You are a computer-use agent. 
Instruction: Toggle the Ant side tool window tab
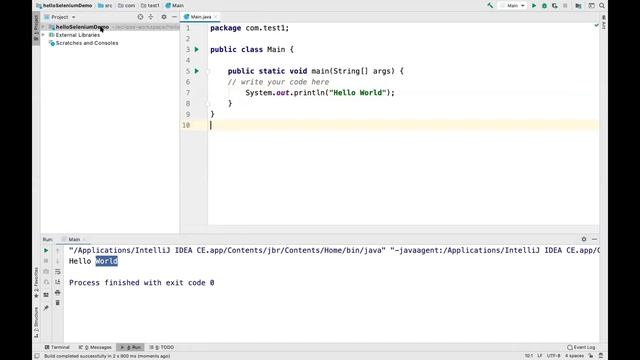click(x=604, y=22)
